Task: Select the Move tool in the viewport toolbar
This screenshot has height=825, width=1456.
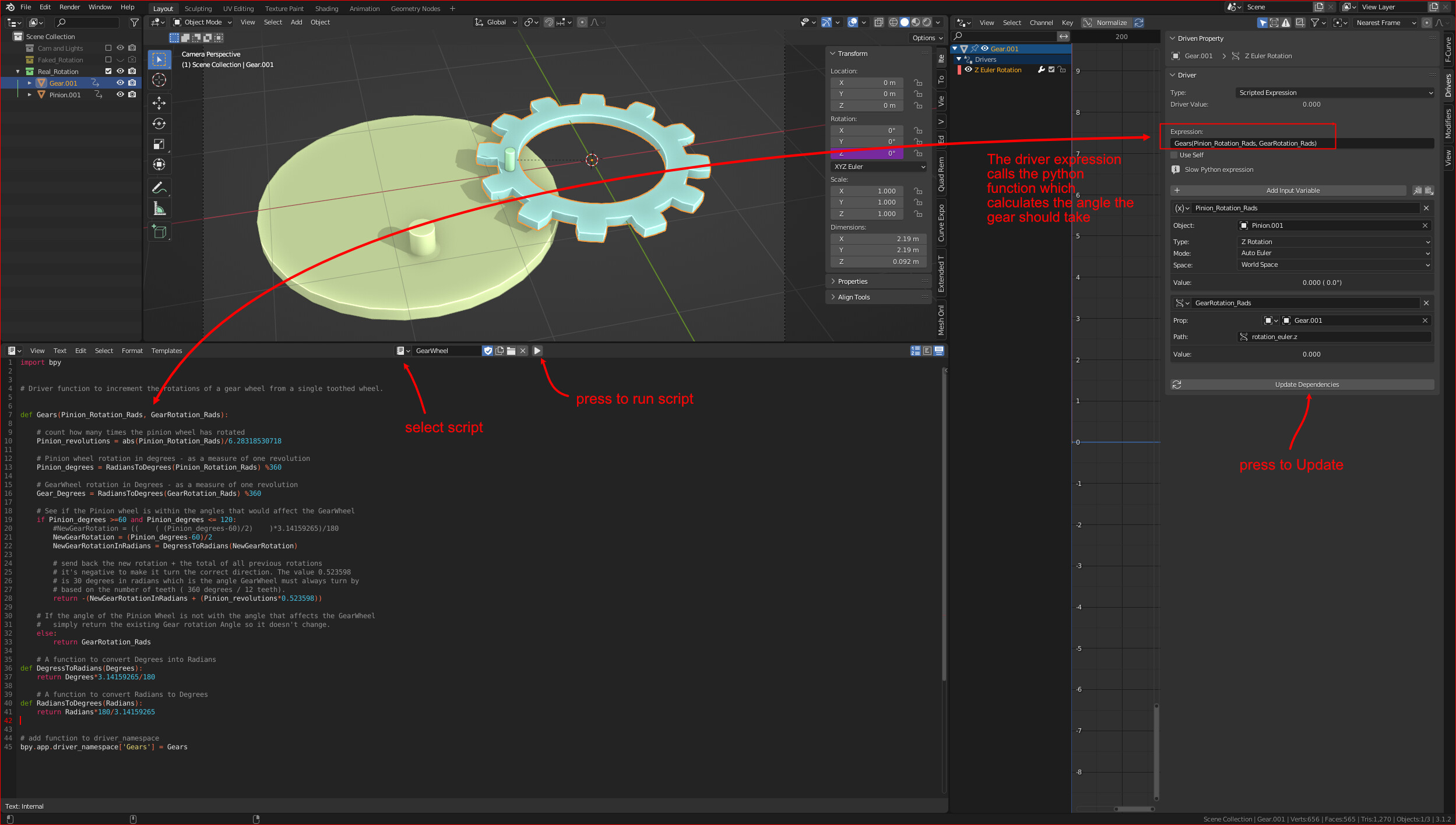Action: [x=160, y=103]
